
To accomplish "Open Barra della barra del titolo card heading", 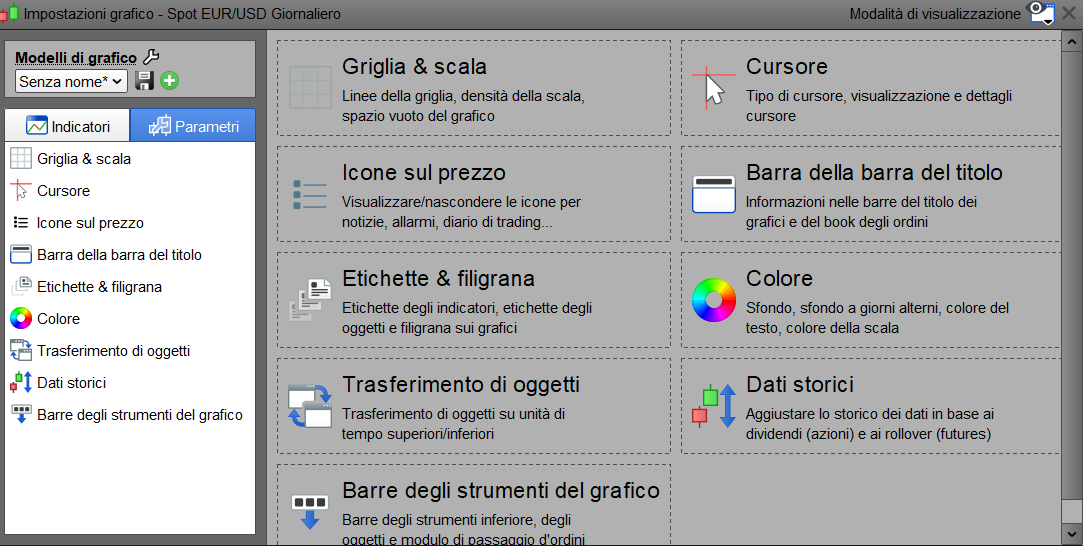I will (x=874, y=173).
